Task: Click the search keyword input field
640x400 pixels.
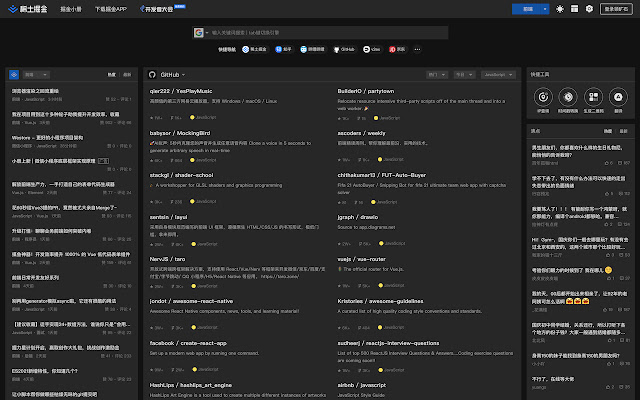Action: (320, 32)
